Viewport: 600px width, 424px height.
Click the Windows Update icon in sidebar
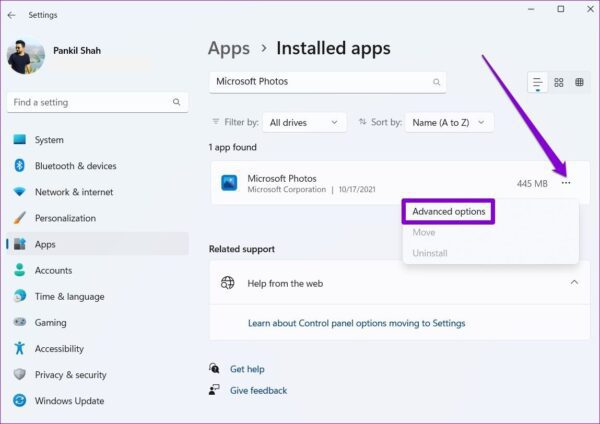[x=20, y=401]
